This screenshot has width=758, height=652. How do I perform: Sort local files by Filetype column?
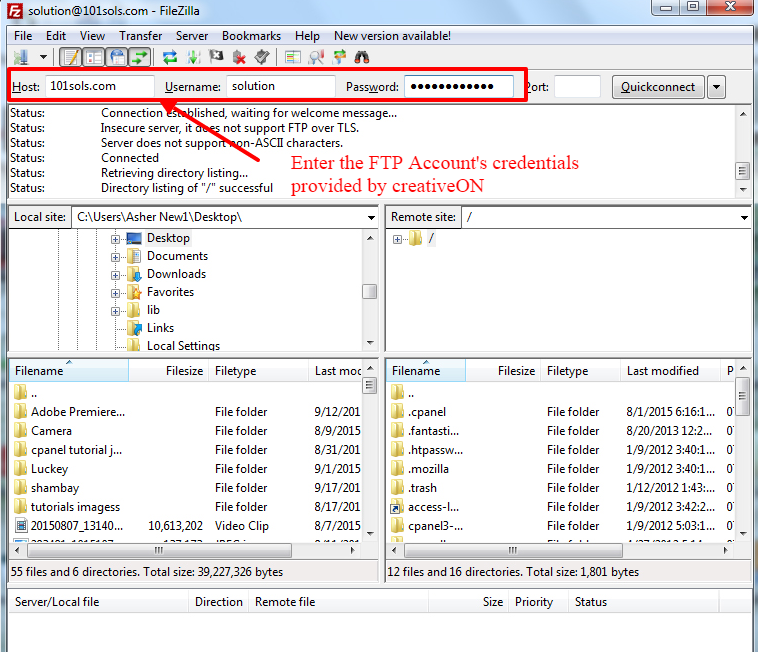(x=259, y=371)
